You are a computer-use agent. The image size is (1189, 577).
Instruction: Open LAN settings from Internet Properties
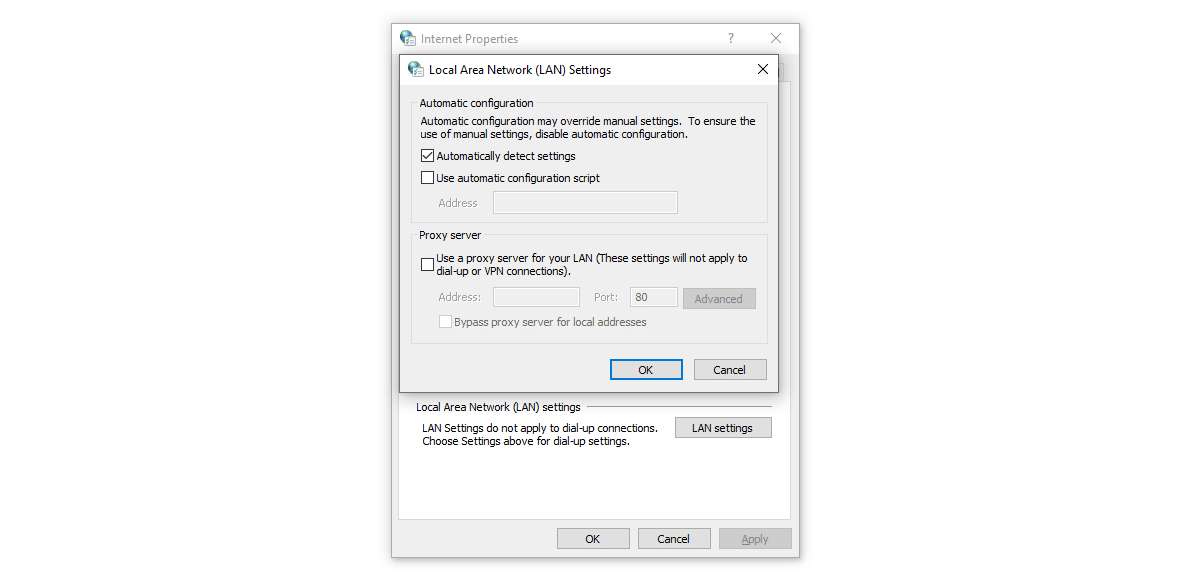pyautogui.click(x=723, y=427)
